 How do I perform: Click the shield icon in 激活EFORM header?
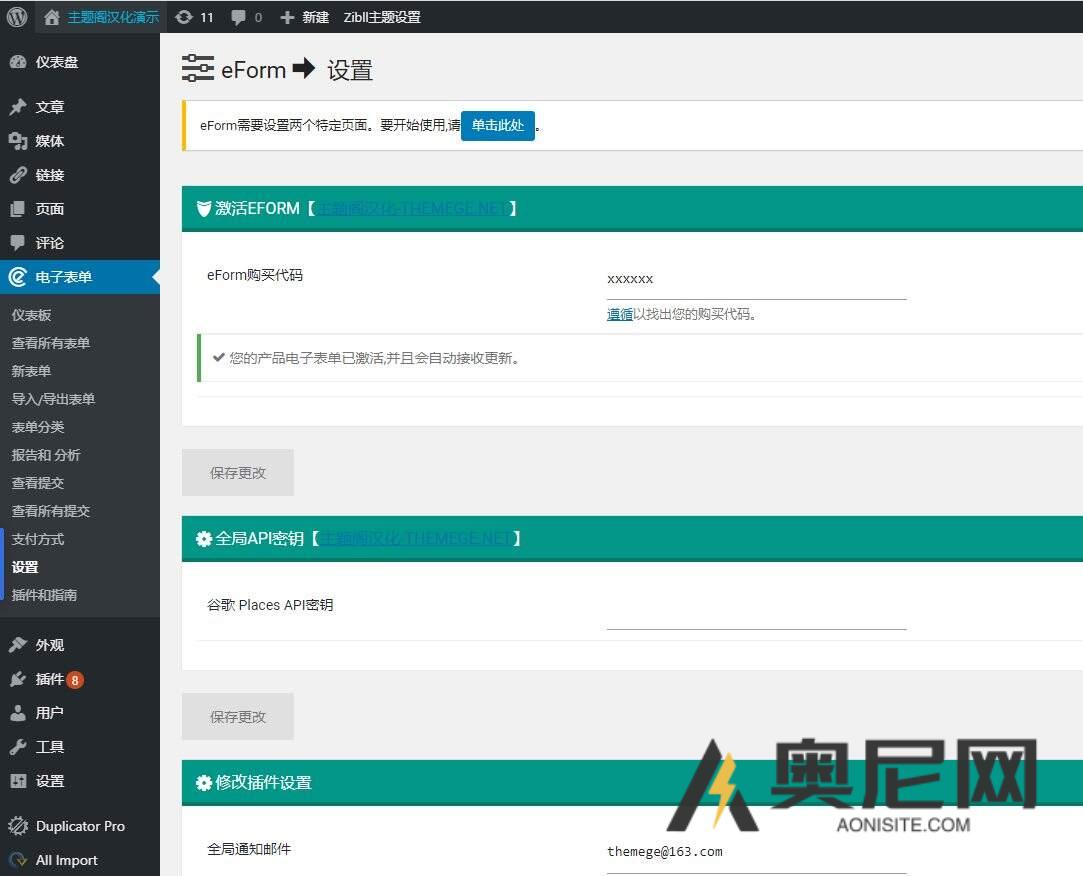(x=204, y=209)
